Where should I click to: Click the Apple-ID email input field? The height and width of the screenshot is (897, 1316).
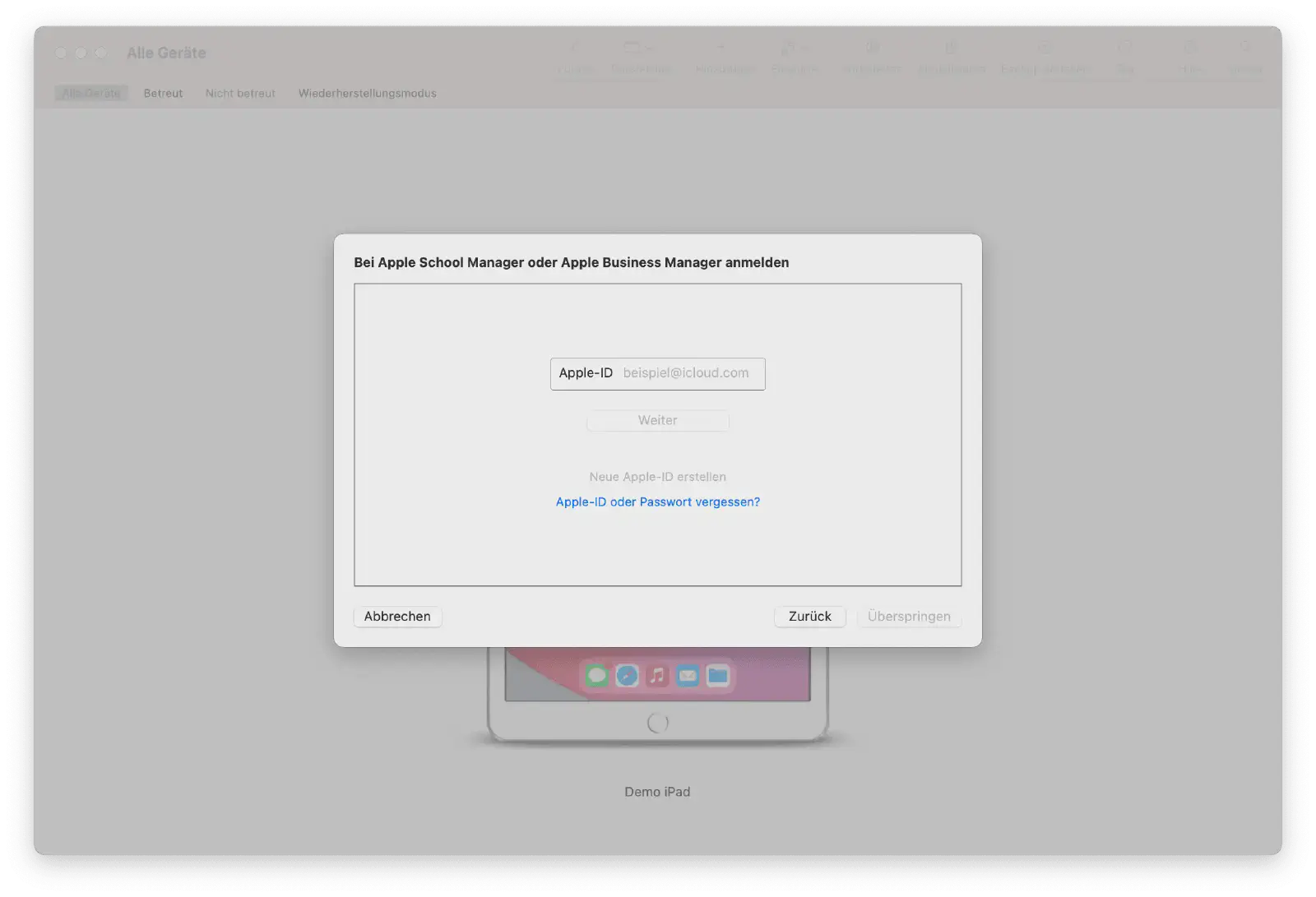tap(657, 373)
